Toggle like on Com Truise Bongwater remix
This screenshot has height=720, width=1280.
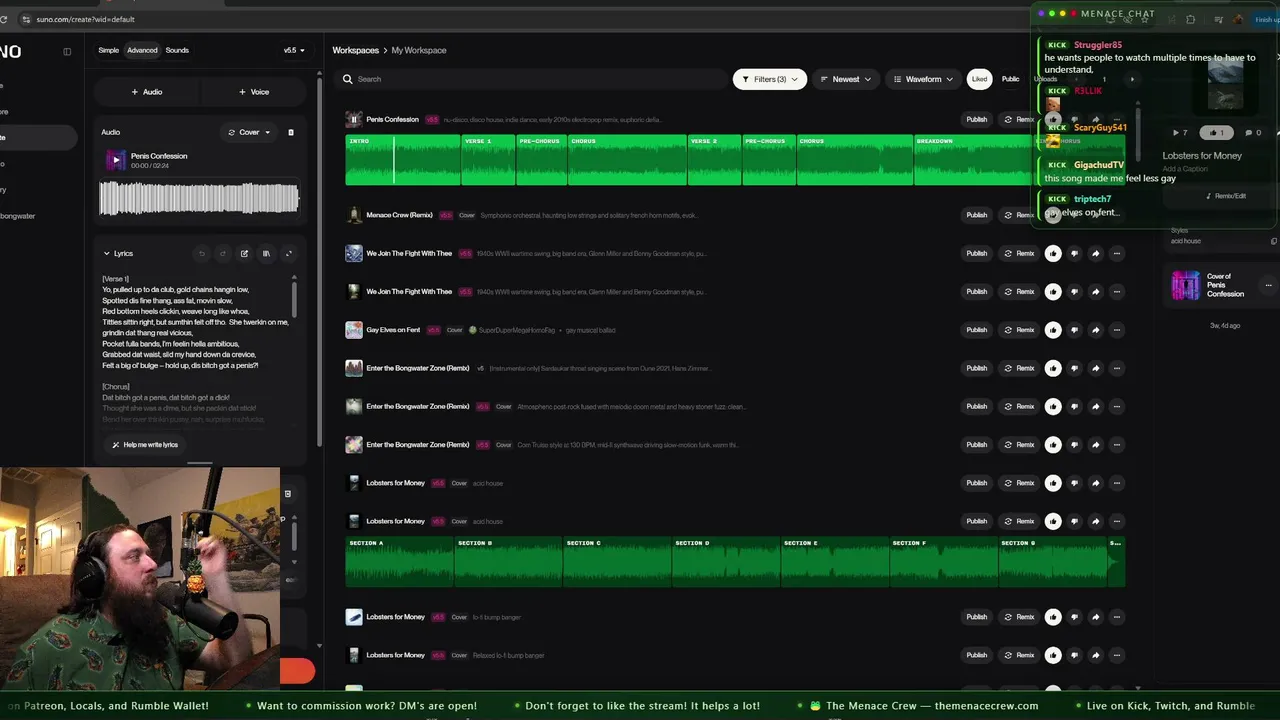pyautogui.click(x=1053, y=445)
